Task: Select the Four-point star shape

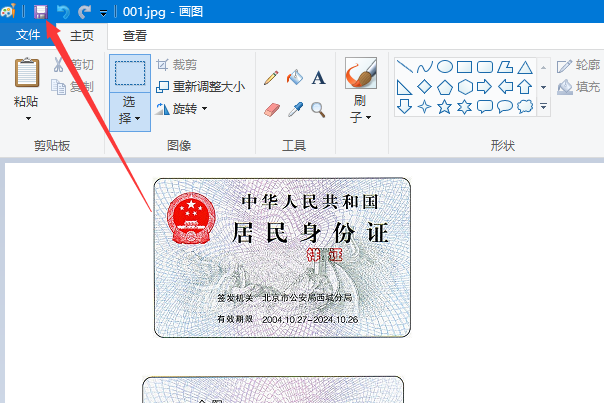Action: [424, 106]
